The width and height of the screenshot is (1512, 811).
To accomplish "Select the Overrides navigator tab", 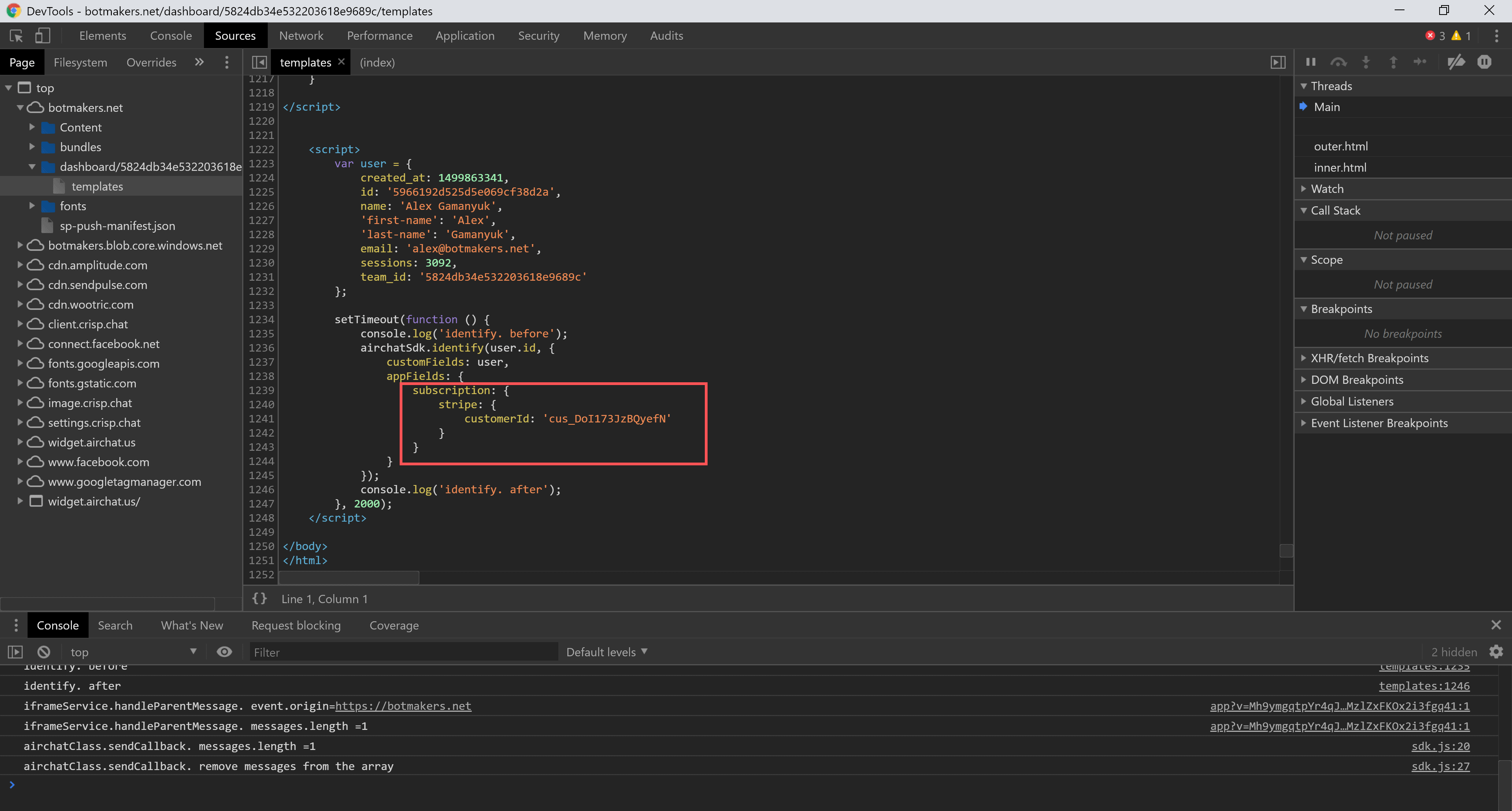I will click(x=152, y=62).
